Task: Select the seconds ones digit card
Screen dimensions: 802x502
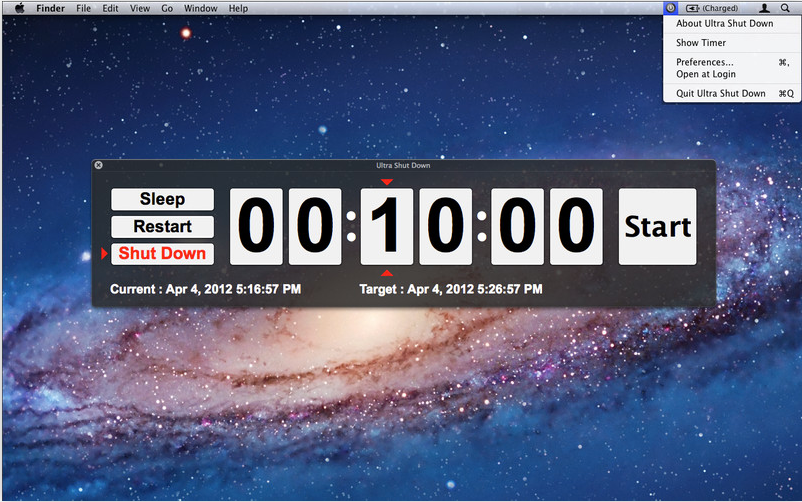Action: pyautogui.click(x=576, y=227)
